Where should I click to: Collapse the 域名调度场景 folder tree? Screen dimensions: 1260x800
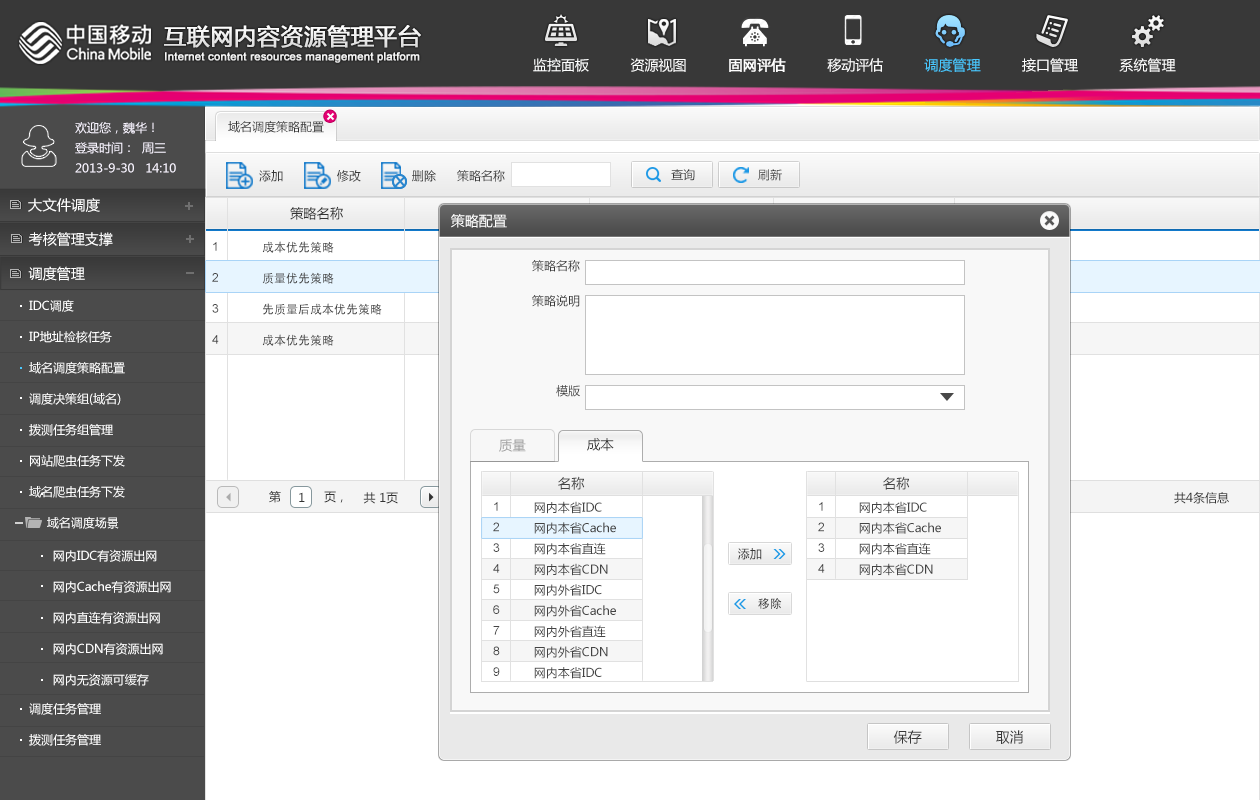click(x=20, y=523)
